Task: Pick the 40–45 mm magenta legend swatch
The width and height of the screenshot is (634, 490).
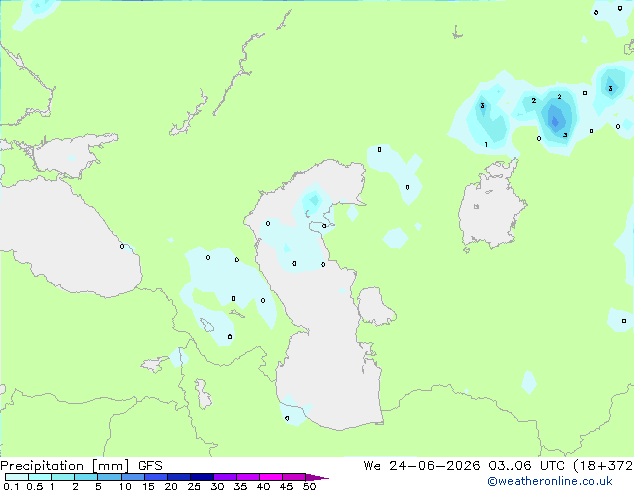Action: [271, 477]
